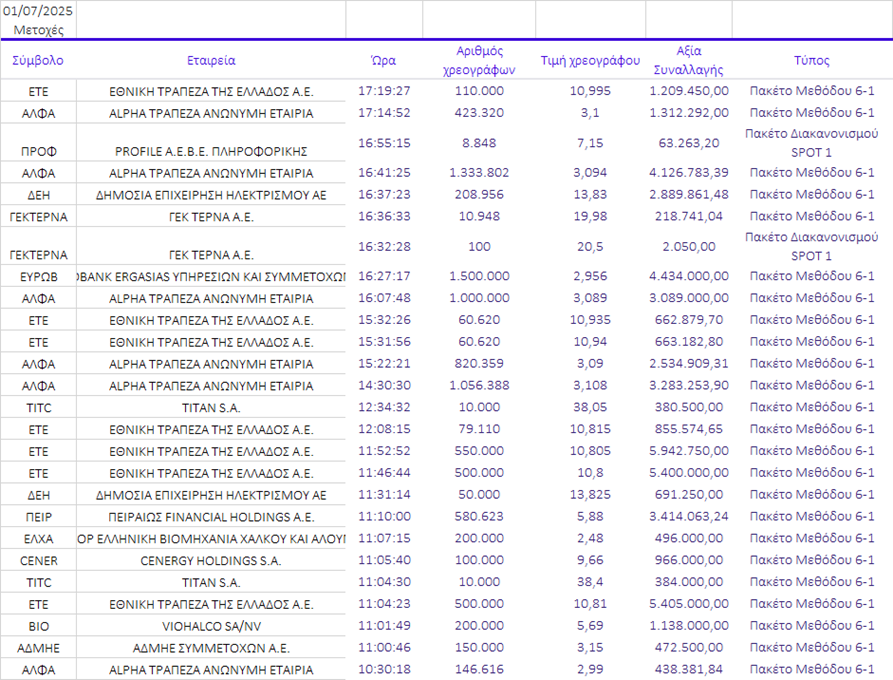
Task: Click value 3.089.000,00
Action: tap(689, 298)
